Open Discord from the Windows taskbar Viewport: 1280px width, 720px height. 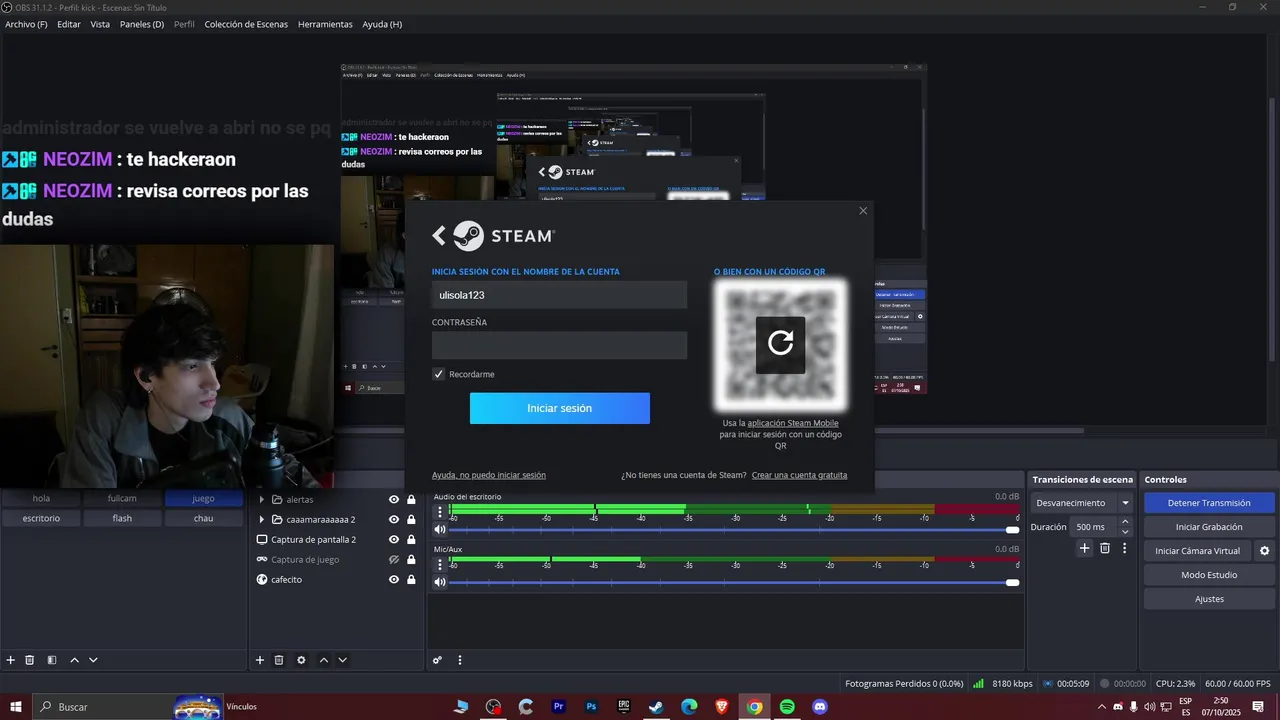pyautogui.click(x=820, y=707)
